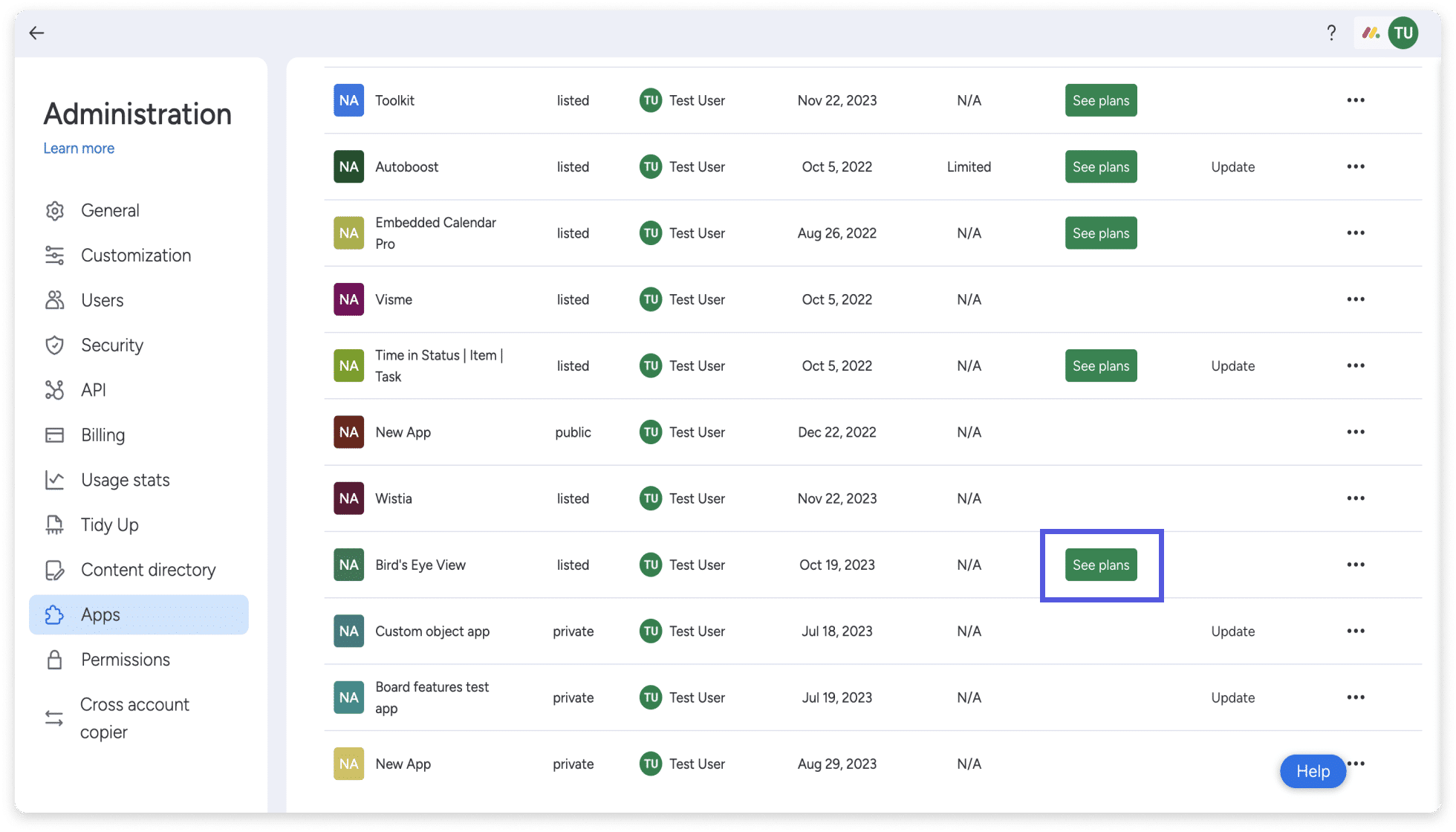This screenshot has width=1456, height=832.
Task: Click the blue Help button
Action: (1313, 772)
